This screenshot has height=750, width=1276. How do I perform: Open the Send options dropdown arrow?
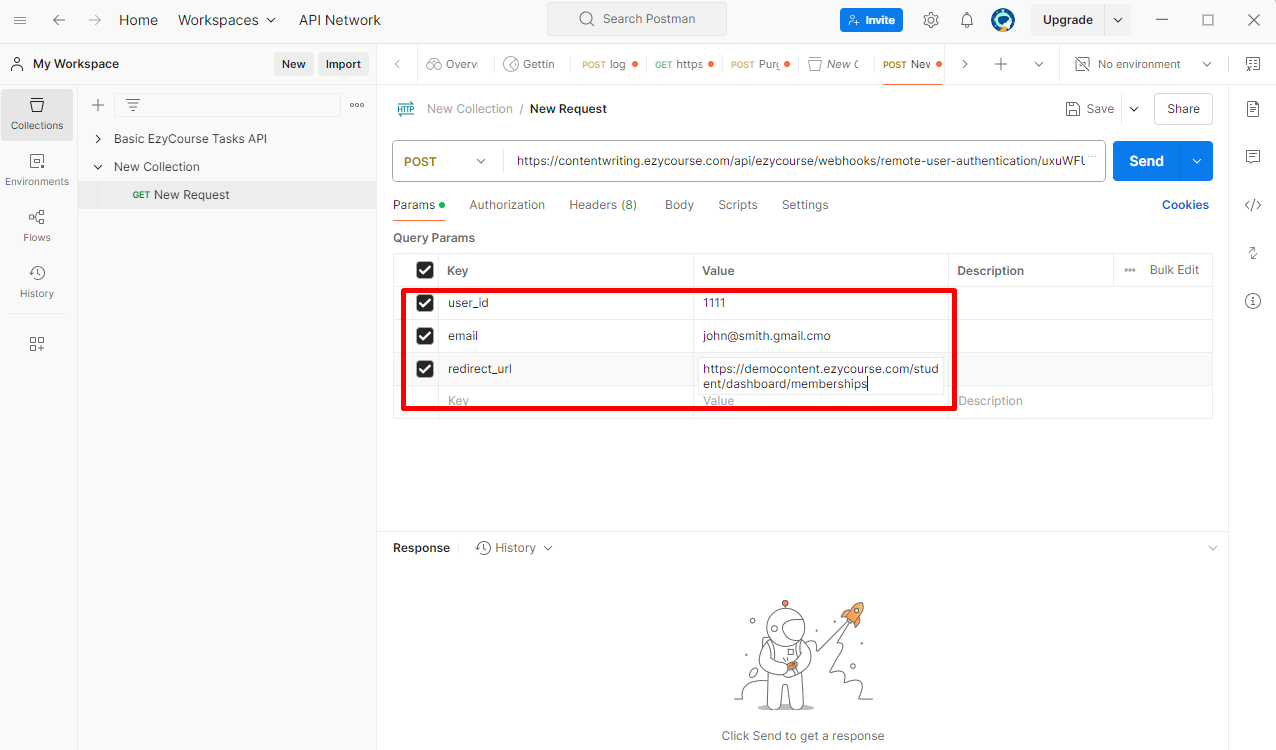pos(1197,161)
